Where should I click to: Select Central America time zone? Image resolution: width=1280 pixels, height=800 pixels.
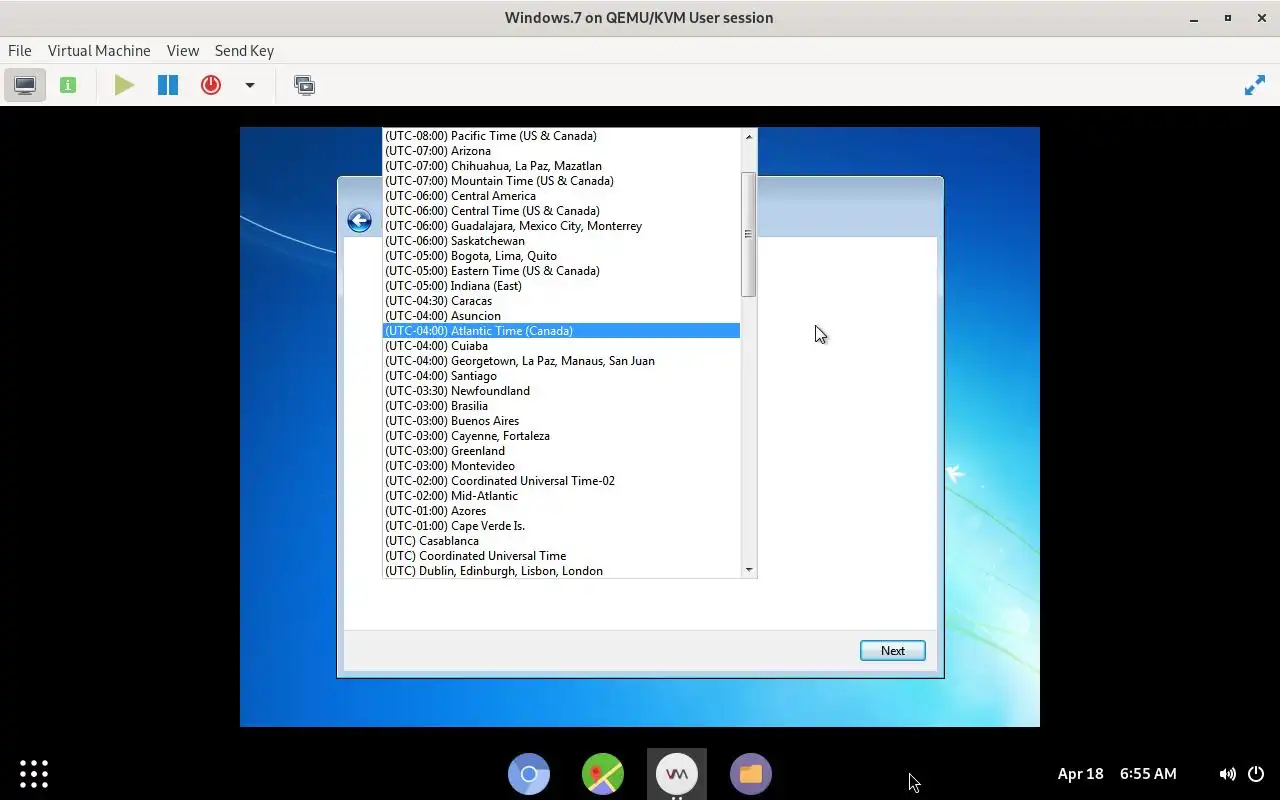click(x=561, y=195)
